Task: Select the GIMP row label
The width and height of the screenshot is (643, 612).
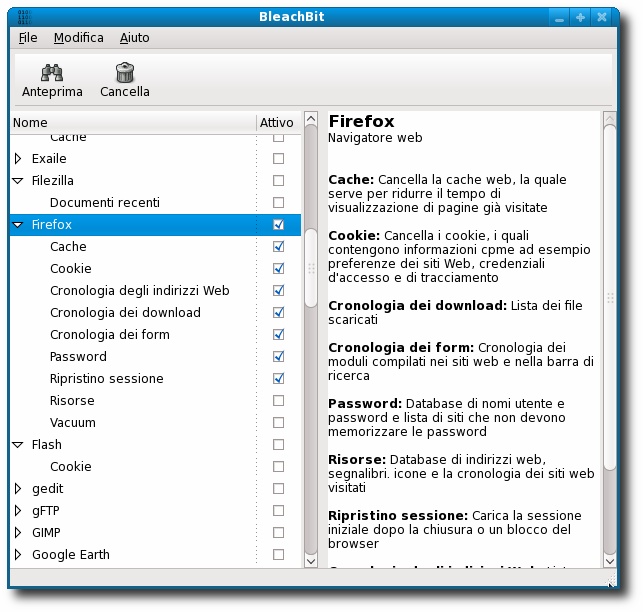Action: click(x=46, y=532)
